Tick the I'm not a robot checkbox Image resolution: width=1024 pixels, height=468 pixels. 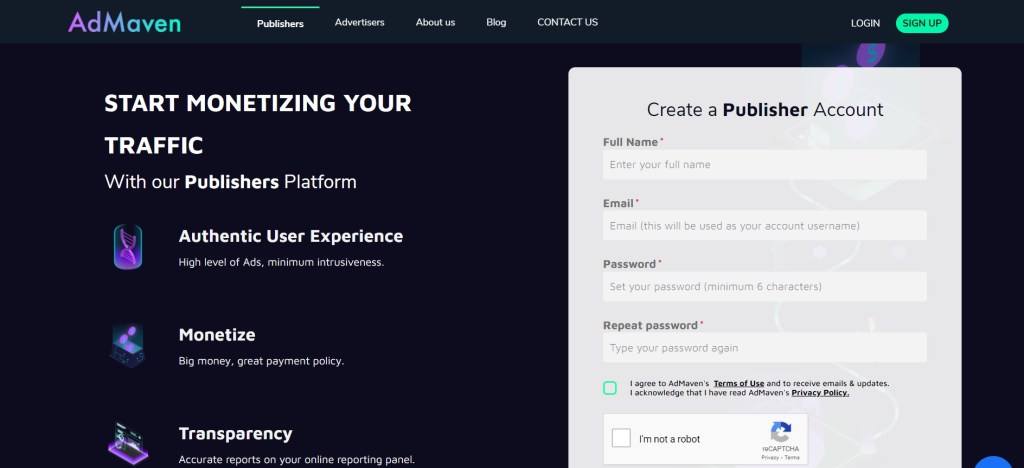(621, 438)
